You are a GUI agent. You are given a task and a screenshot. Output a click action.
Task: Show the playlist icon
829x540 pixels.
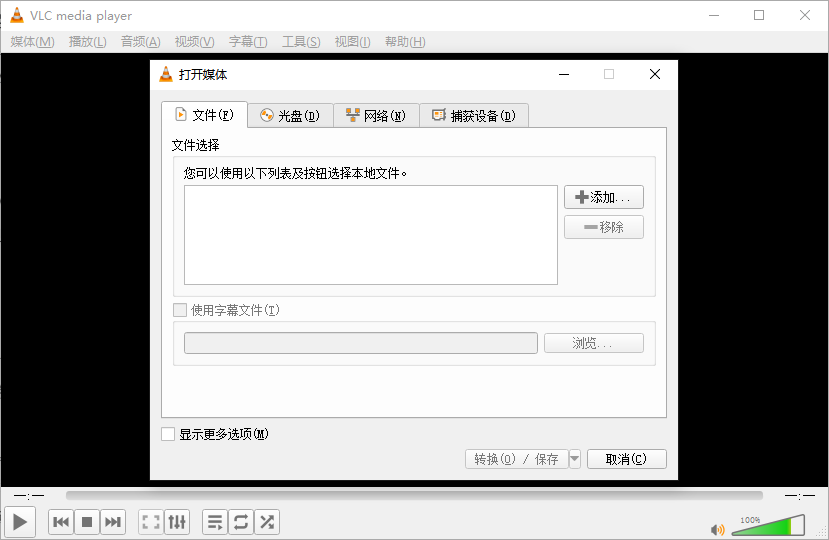215,522
